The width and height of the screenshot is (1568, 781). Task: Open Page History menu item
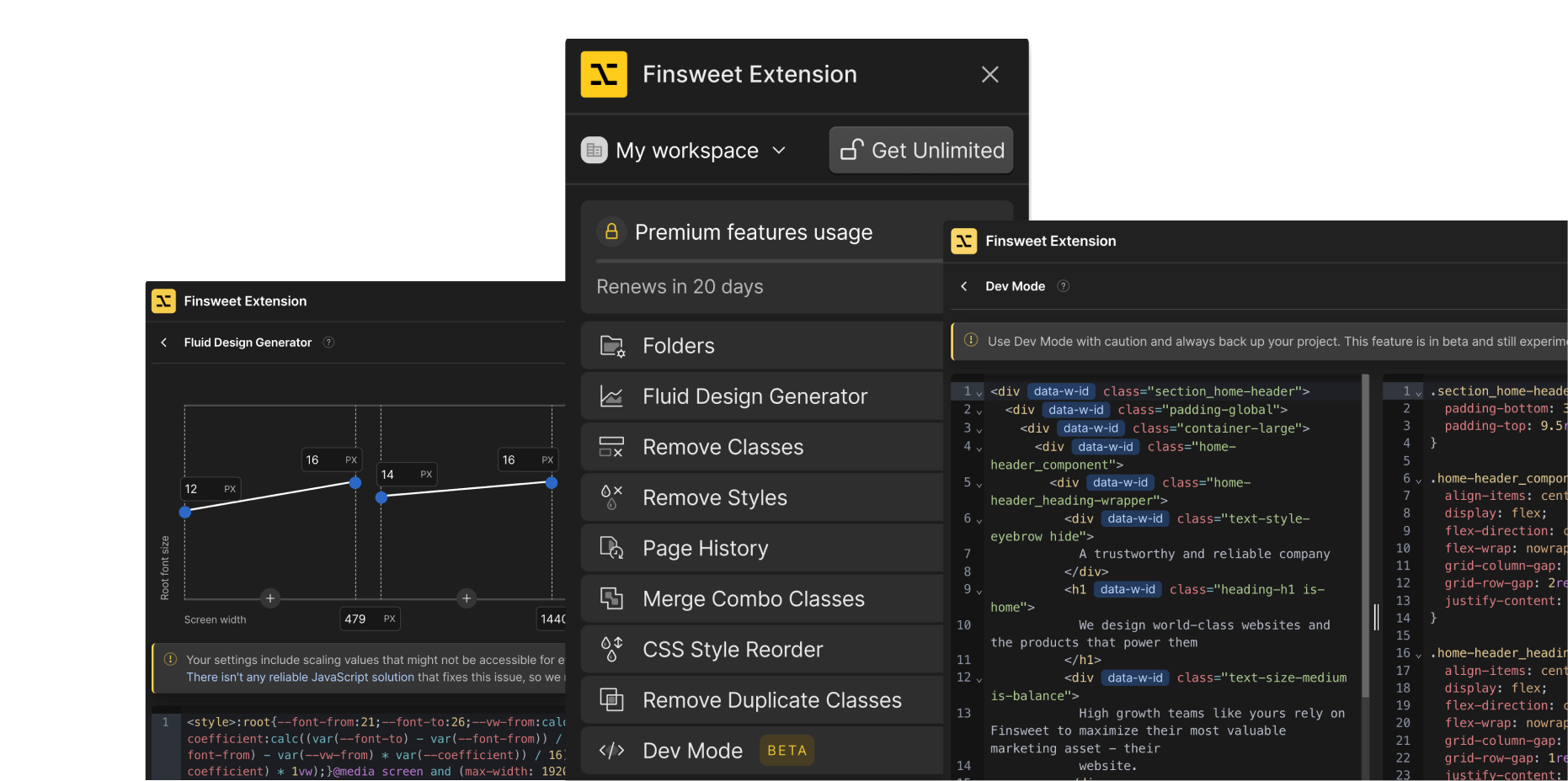coord(762,548)
